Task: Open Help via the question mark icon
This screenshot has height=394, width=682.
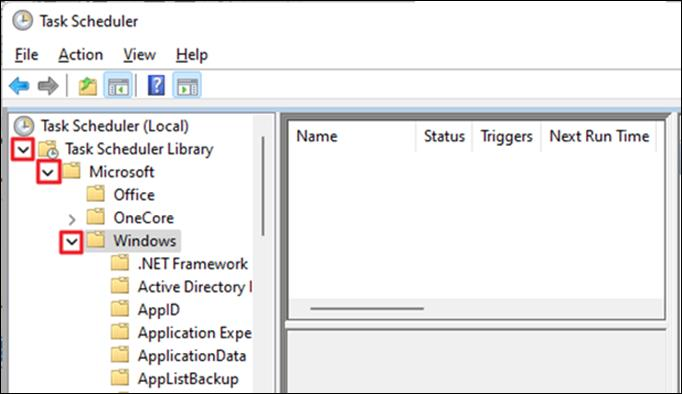Action: [x=156, y=85]
